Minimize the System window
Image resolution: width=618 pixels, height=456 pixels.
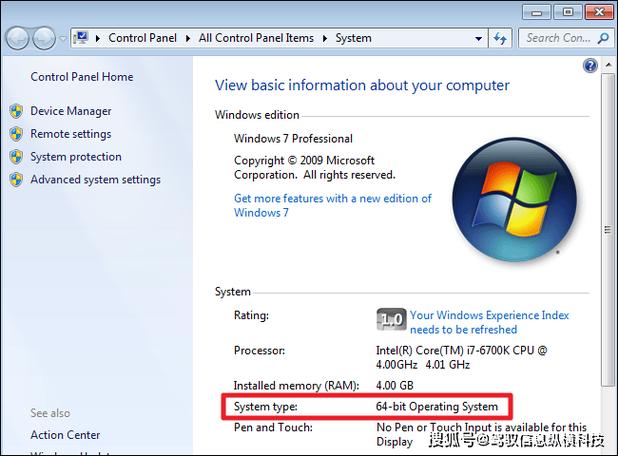coord(536,12)
